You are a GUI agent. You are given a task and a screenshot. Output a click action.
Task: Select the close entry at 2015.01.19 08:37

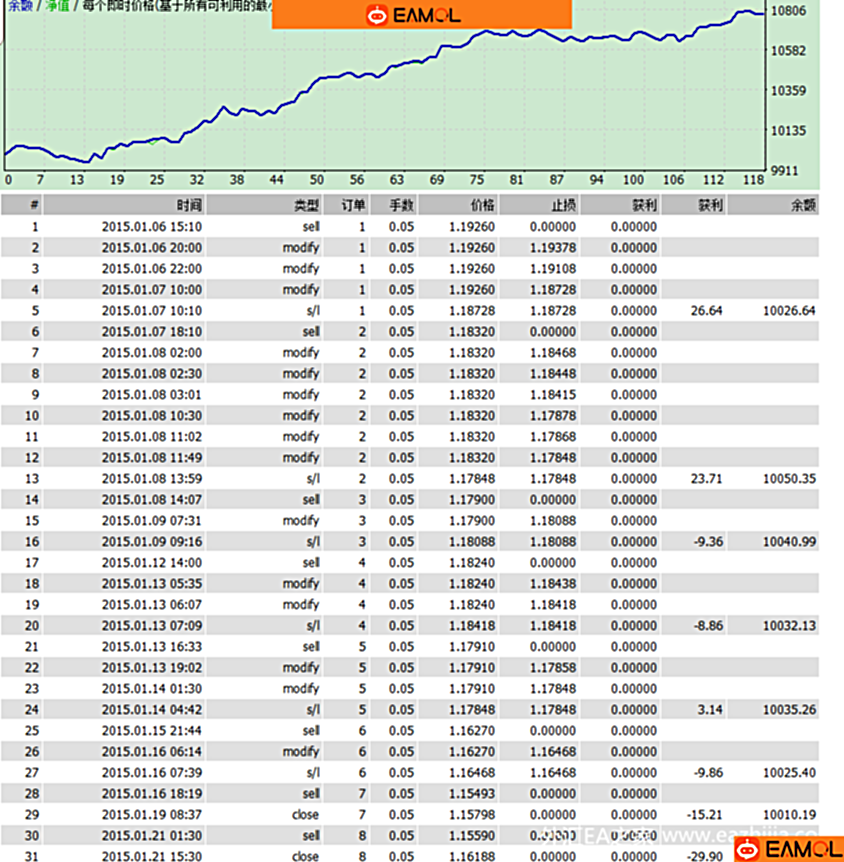click(305, 814)
